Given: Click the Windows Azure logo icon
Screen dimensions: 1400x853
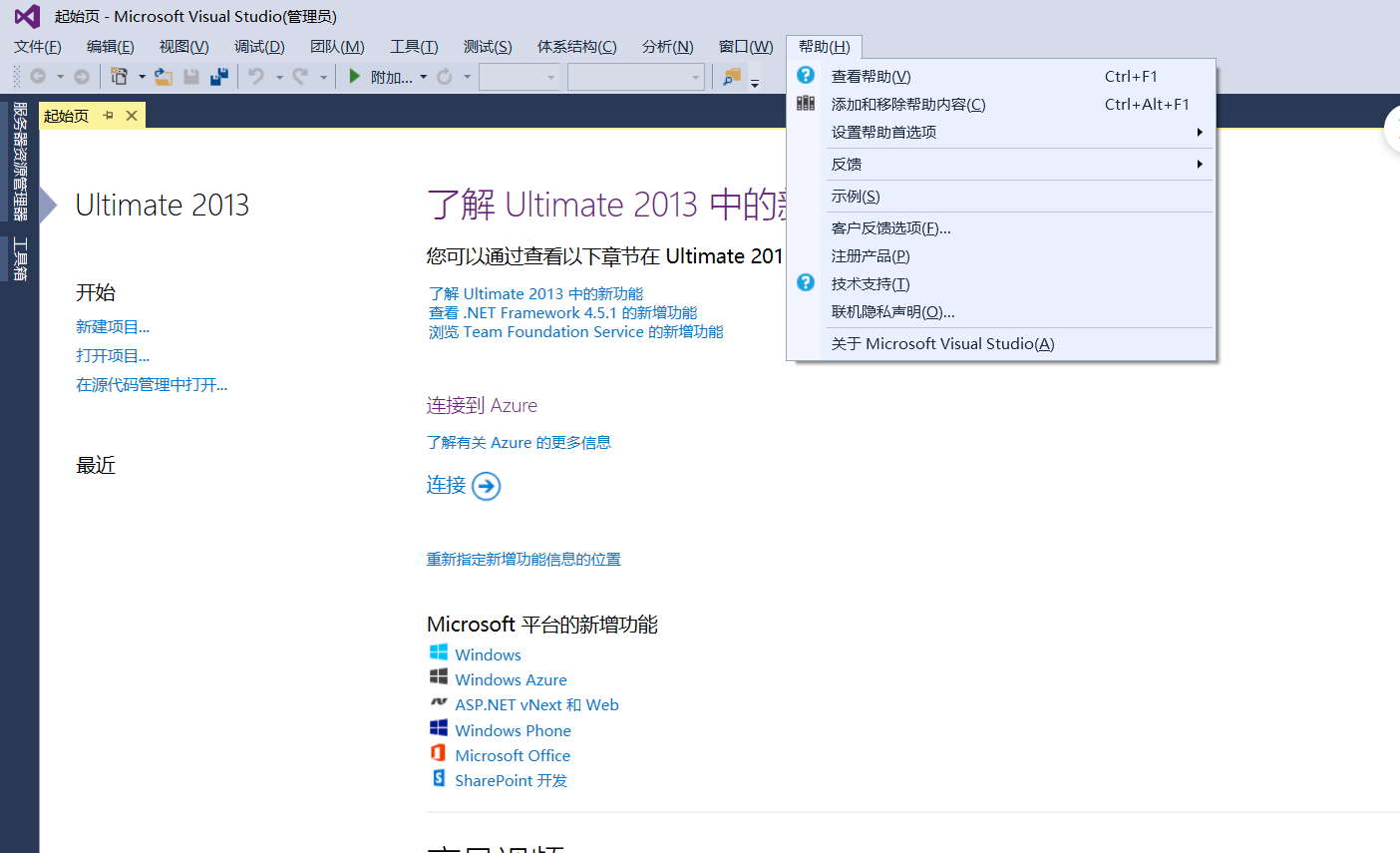Looking at the screenshot, I should [439, 677].
